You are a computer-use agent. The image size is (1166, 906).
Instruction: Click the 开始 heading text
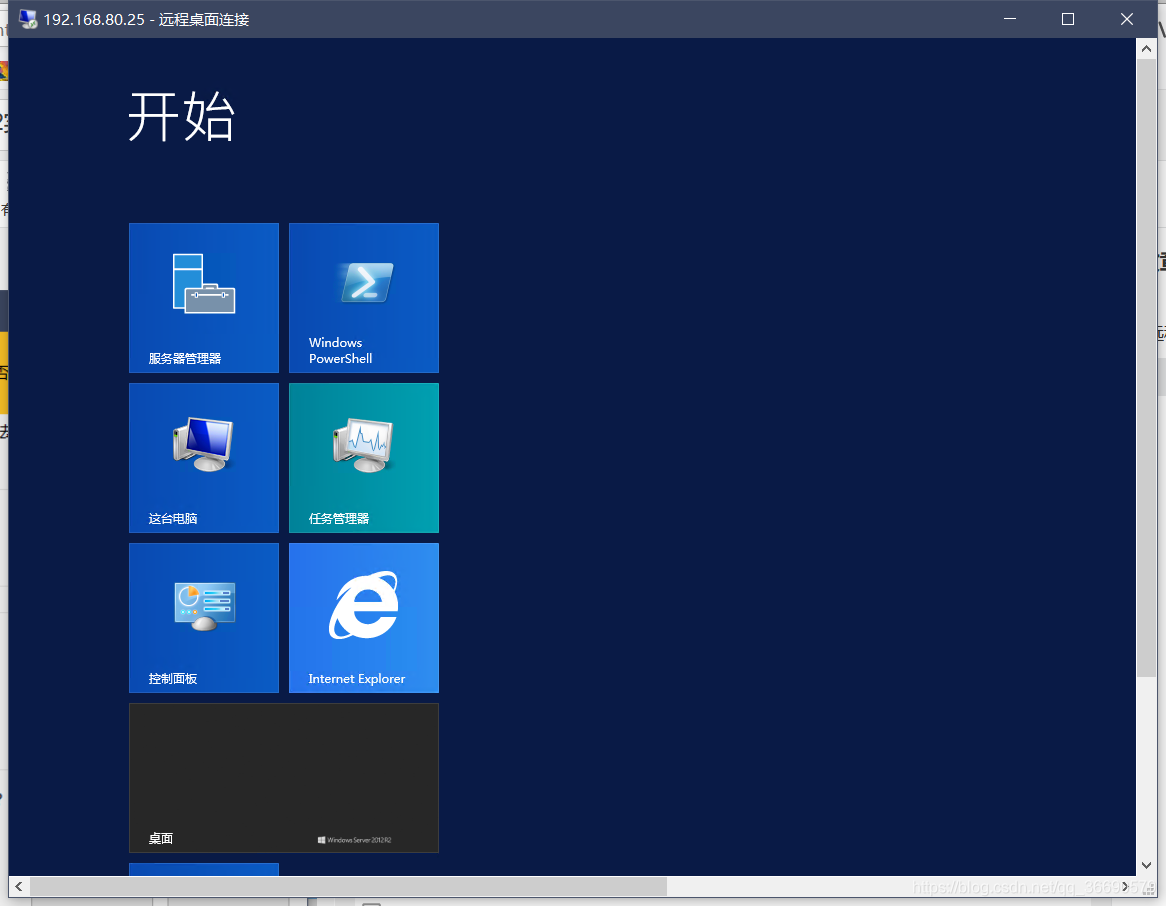coord(182,116)
